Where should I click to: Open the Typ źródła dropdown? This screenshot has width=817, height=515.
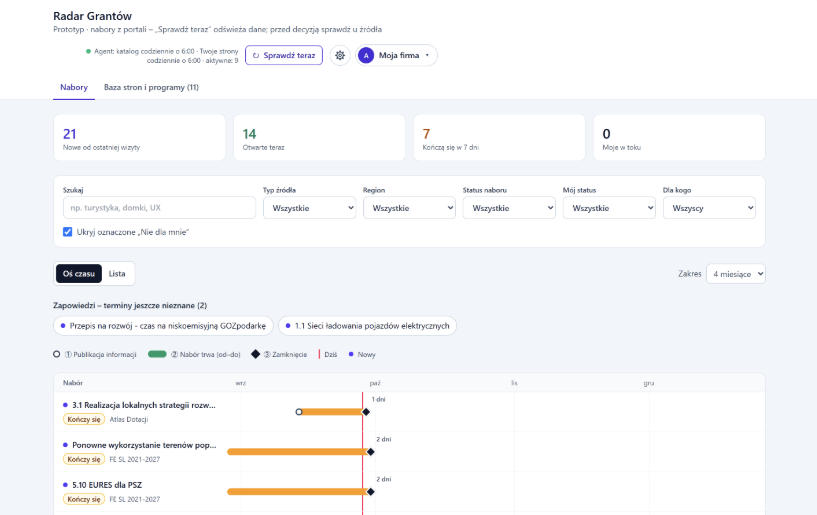(x=310, y=208)
